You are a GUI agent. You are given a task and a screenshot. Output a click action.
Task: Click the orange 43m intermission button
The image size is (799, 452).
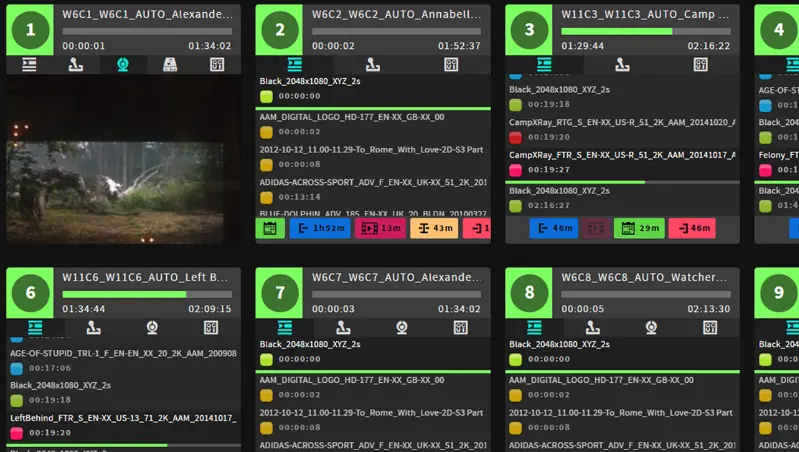[434, 229]
